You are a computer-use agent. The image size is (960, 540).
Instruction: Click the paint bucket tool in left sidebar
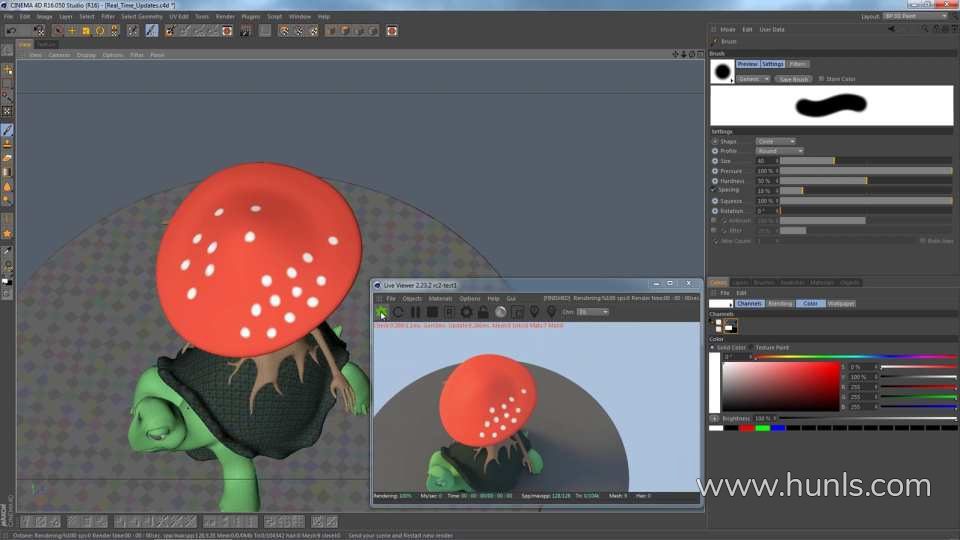7,186
